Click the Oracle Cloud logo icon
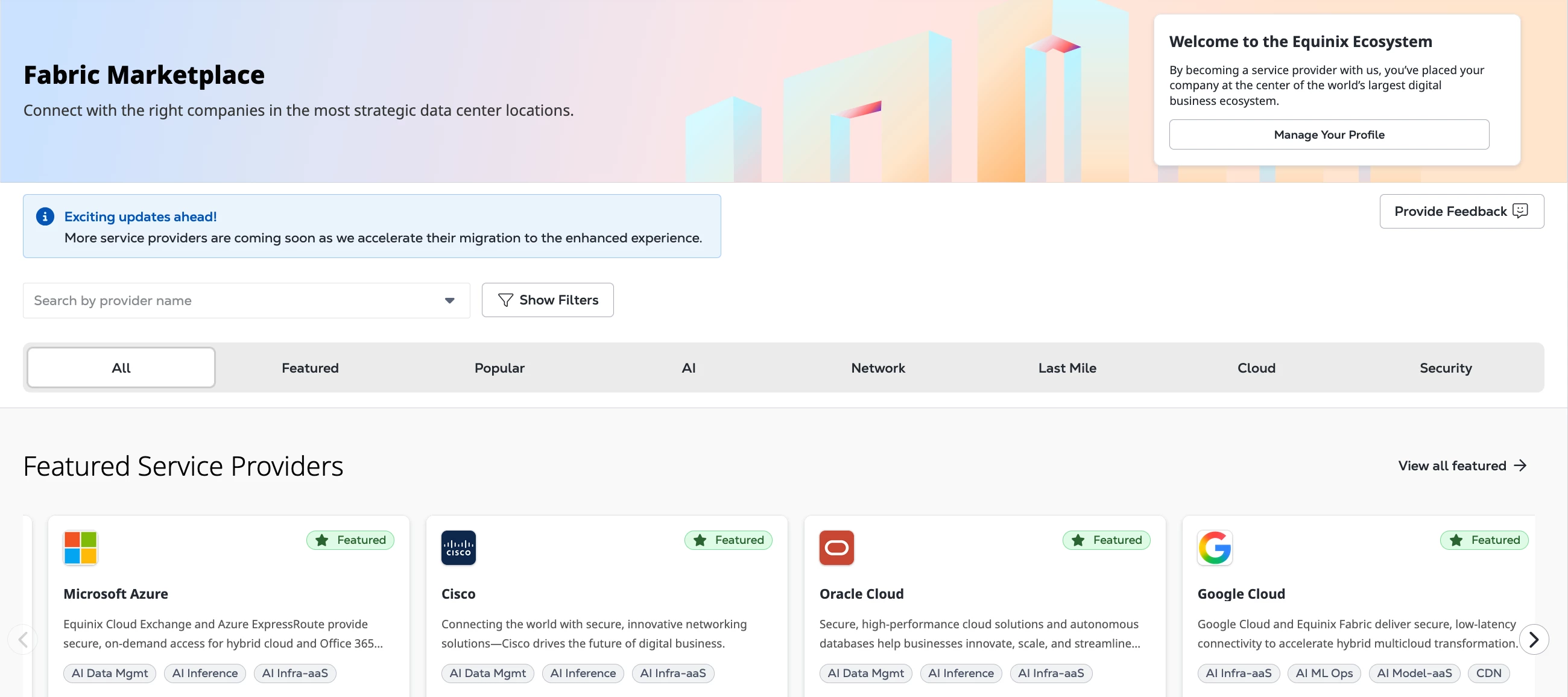1568x697 pixels. [x=836, y=547]
